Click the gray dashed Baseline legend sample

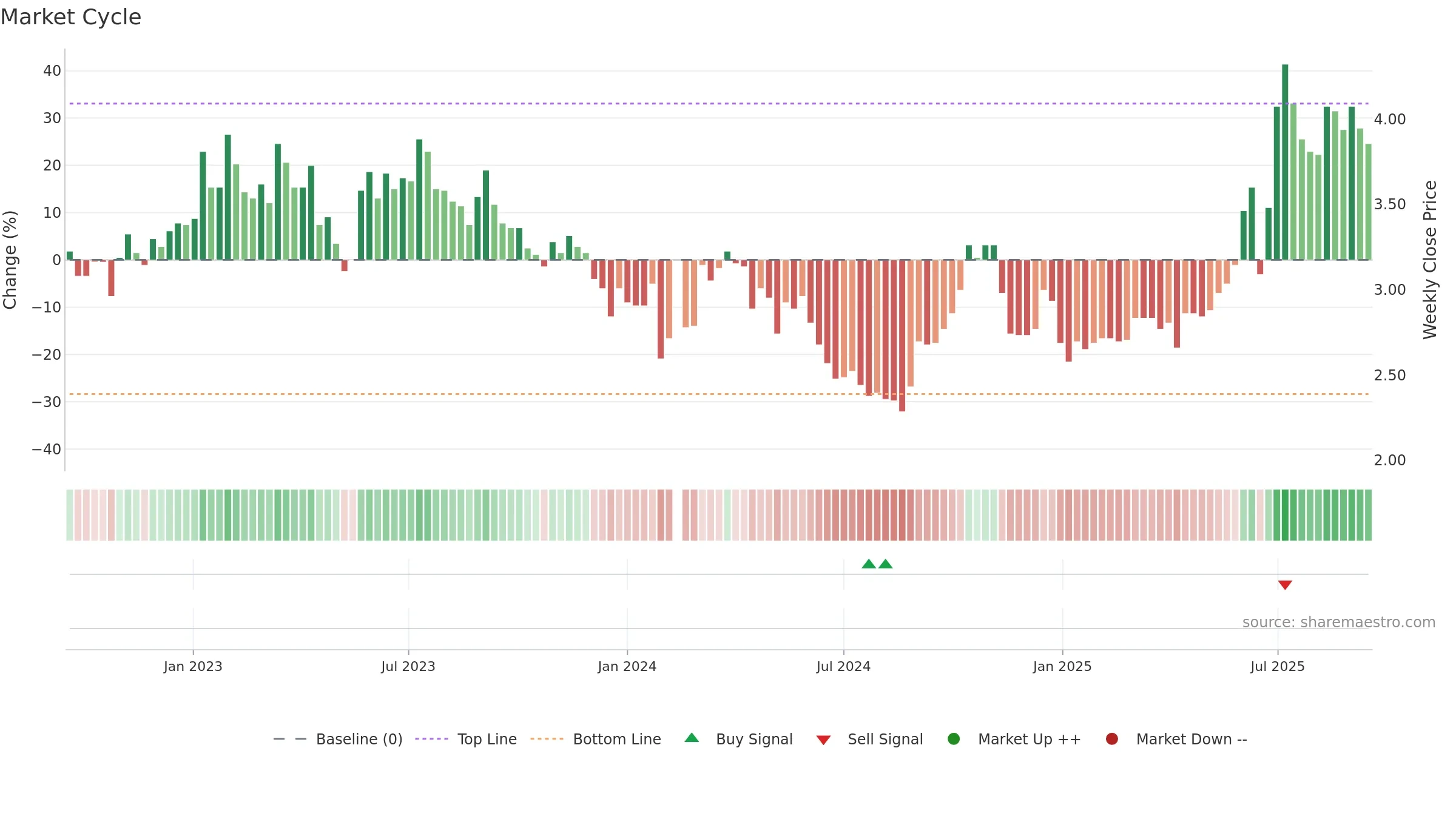click(x=290, y=739)
